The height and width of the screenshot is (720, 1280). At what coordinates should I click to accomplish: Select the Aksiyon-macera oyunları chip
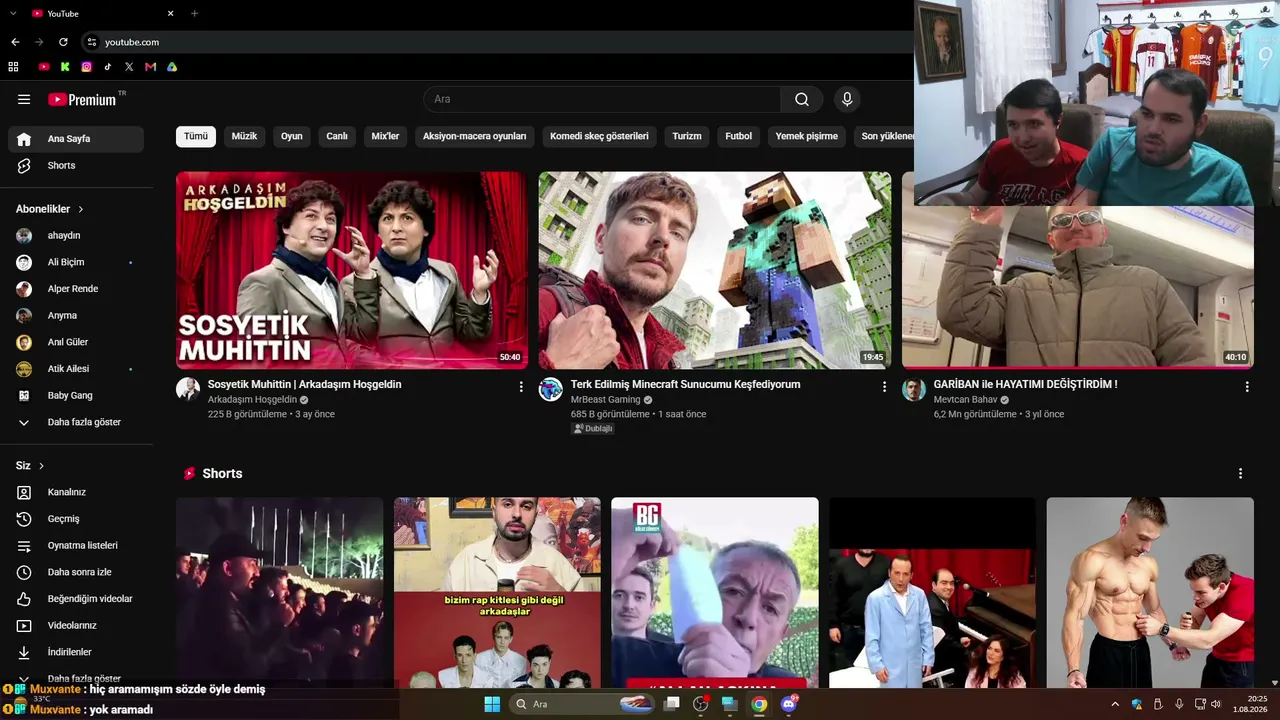(x=475, y=136)
